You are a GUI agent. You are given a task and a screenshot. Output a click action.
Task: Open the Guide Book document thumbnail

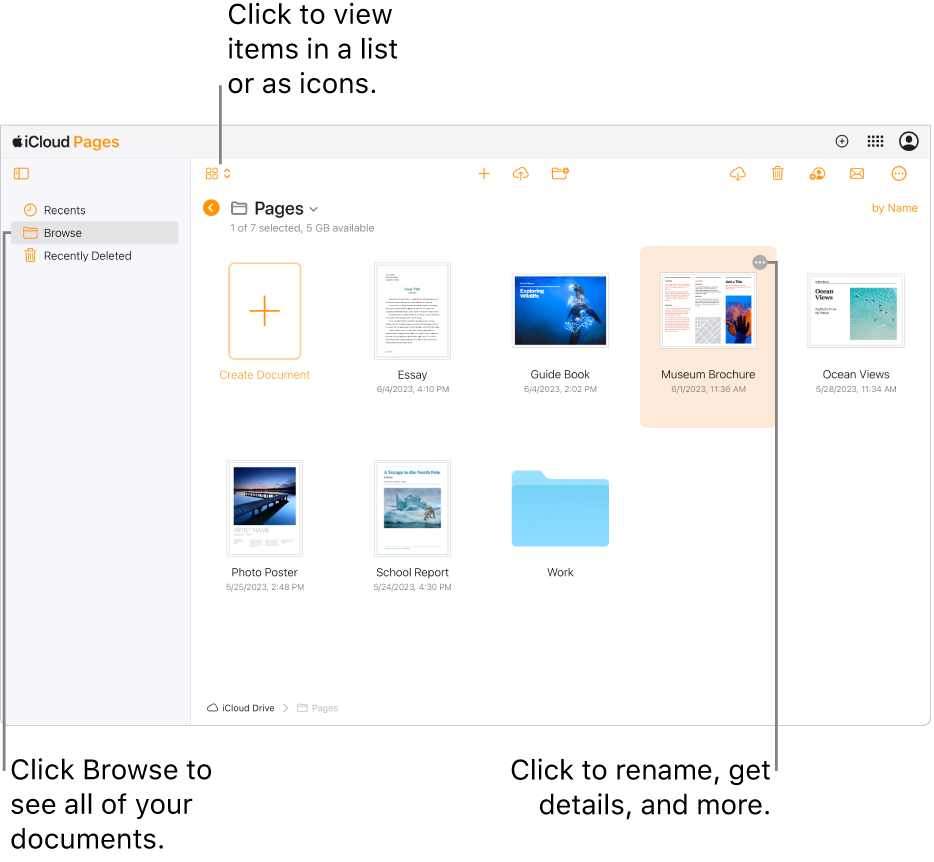click(x=561, y=310)
